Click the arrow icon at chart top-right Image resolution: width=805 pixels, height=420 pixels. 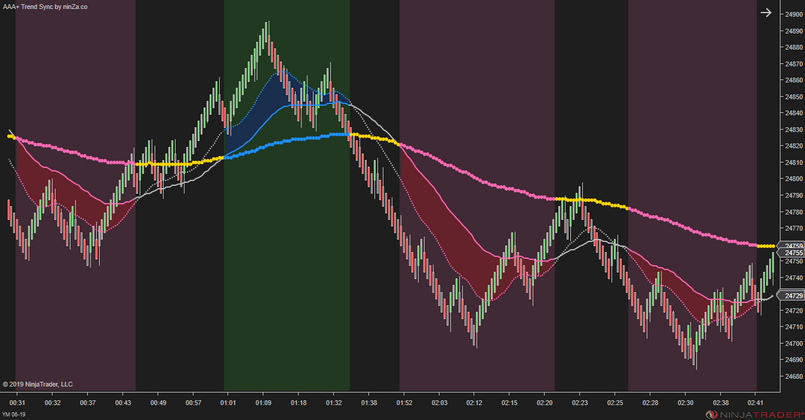coord(766,13)
